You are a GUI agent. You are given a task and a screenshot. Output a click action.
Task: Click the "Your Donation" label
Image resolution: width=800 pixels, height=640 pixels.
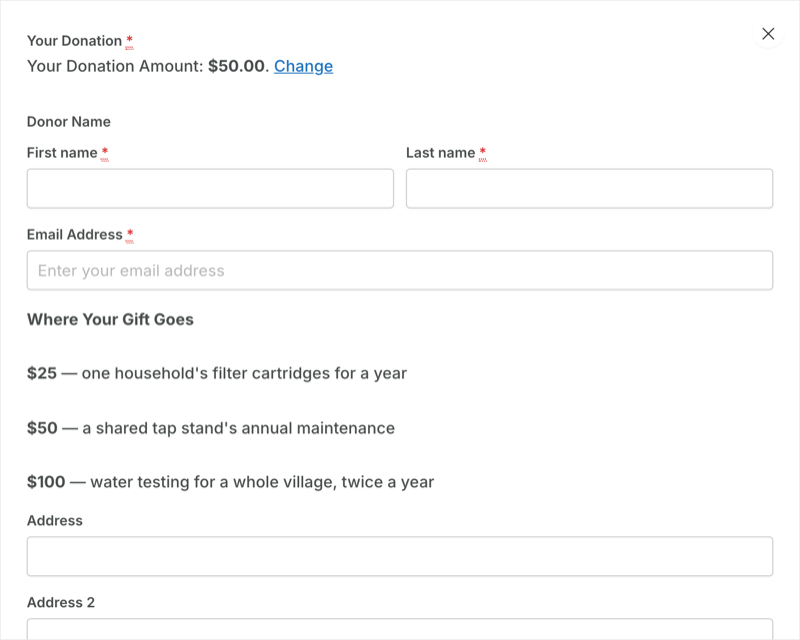(x=74, y=41)
